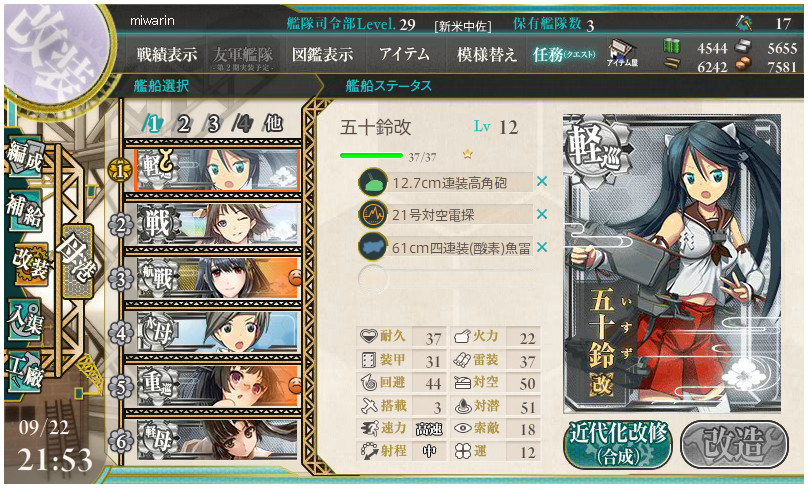Image resolution: width=808 pixels, height=488 pixels.
Task: Select the battleship in slot 2
Action: pos(217,224)
